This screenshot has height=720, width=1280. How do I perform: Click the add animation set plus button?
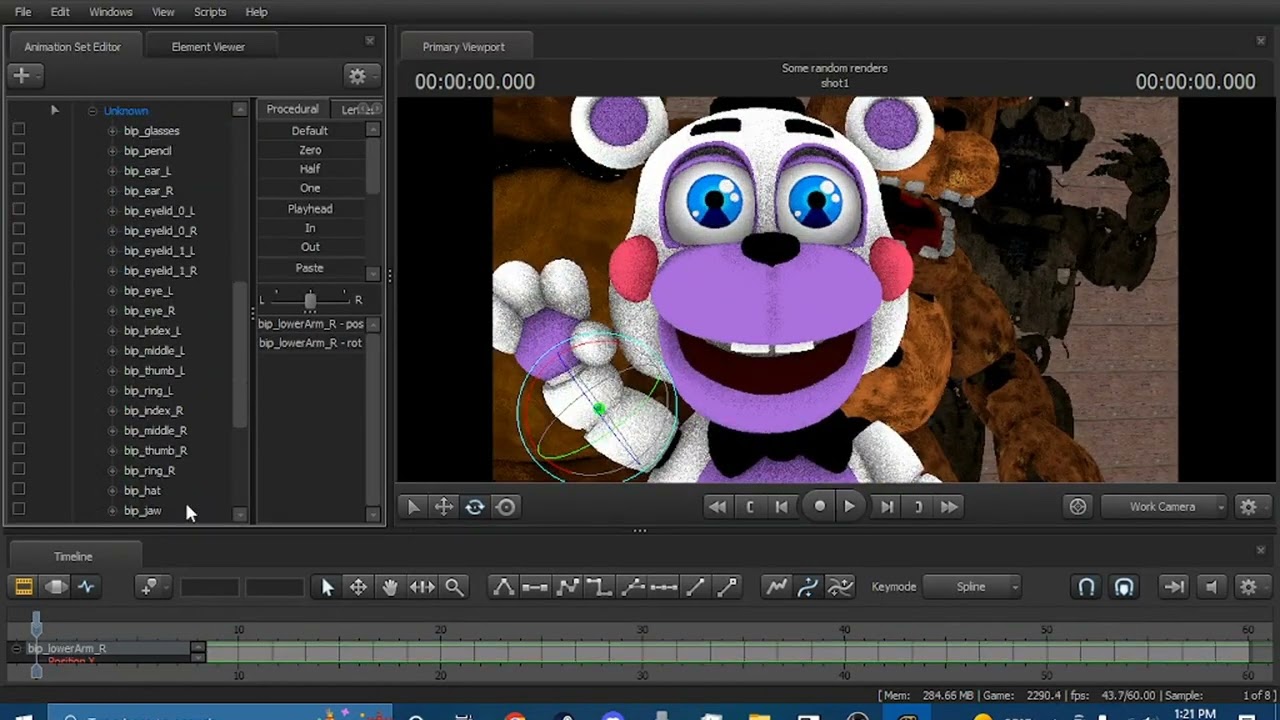click(21, 76)
